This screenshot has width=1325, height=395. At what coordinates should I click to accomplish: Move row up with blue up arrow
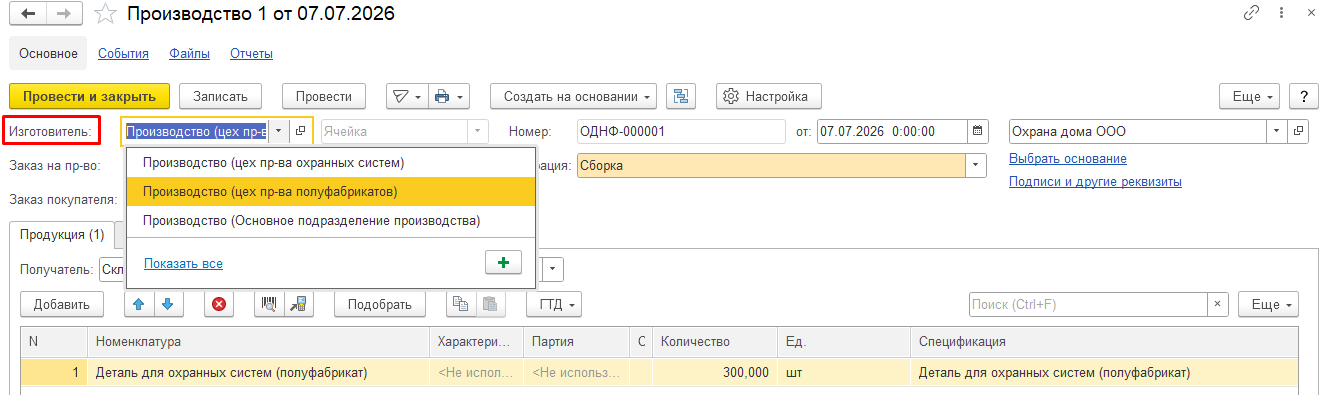pos(139,304)
